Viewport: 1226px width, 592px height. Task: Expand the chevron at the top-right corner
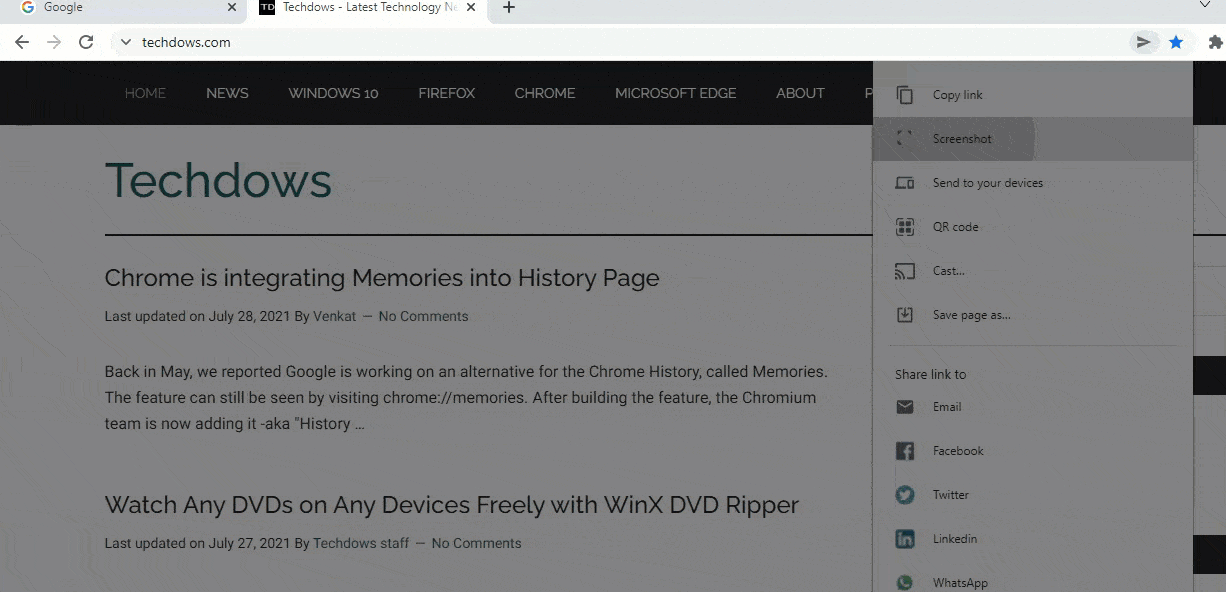coord(1207,5)
